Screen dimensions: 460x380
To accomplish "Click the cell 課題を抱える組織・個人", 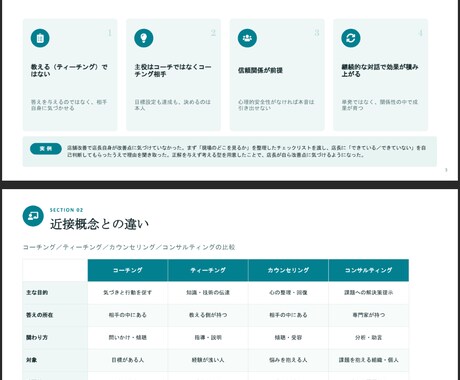I will (369, 360).
